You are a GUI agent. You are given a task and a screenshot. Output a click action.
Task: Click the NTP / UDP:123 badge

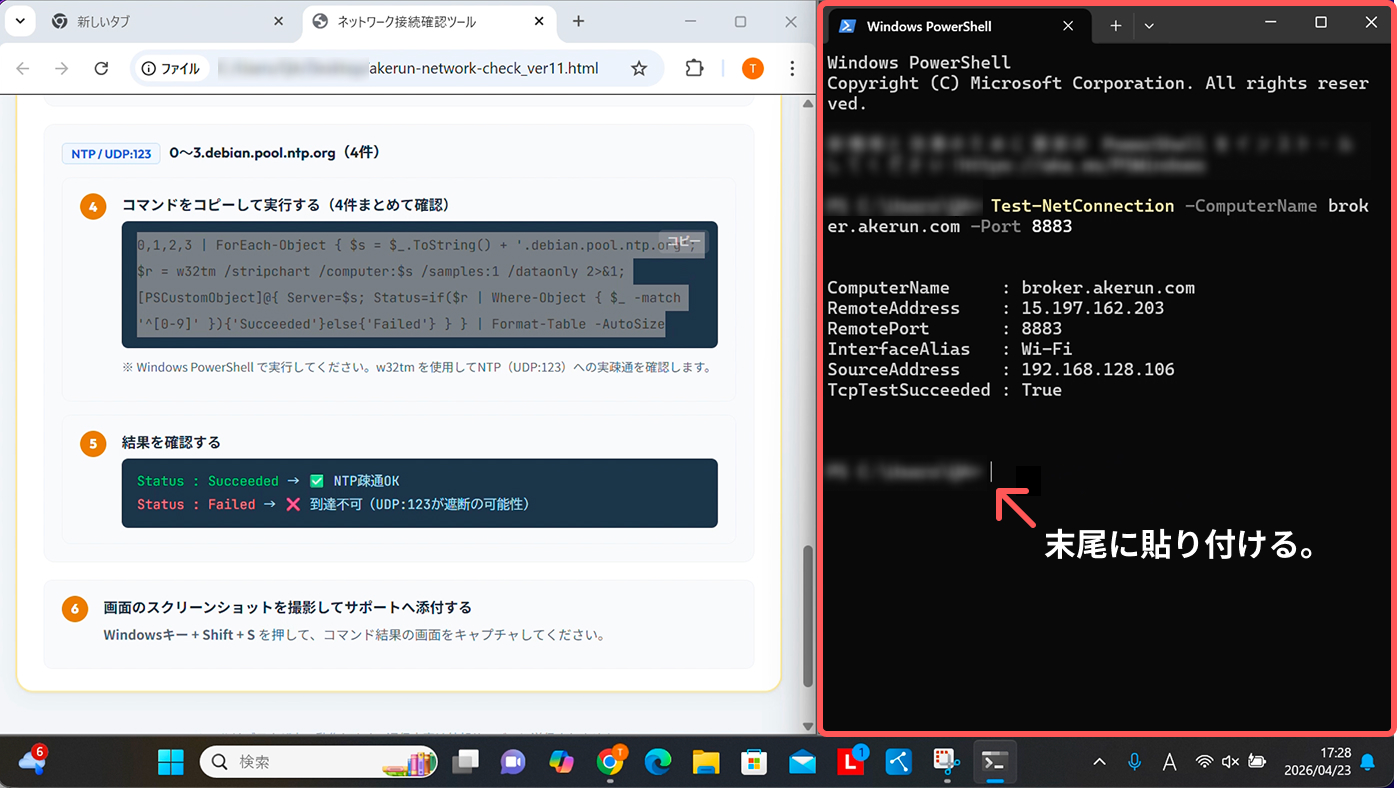[111, 153]
